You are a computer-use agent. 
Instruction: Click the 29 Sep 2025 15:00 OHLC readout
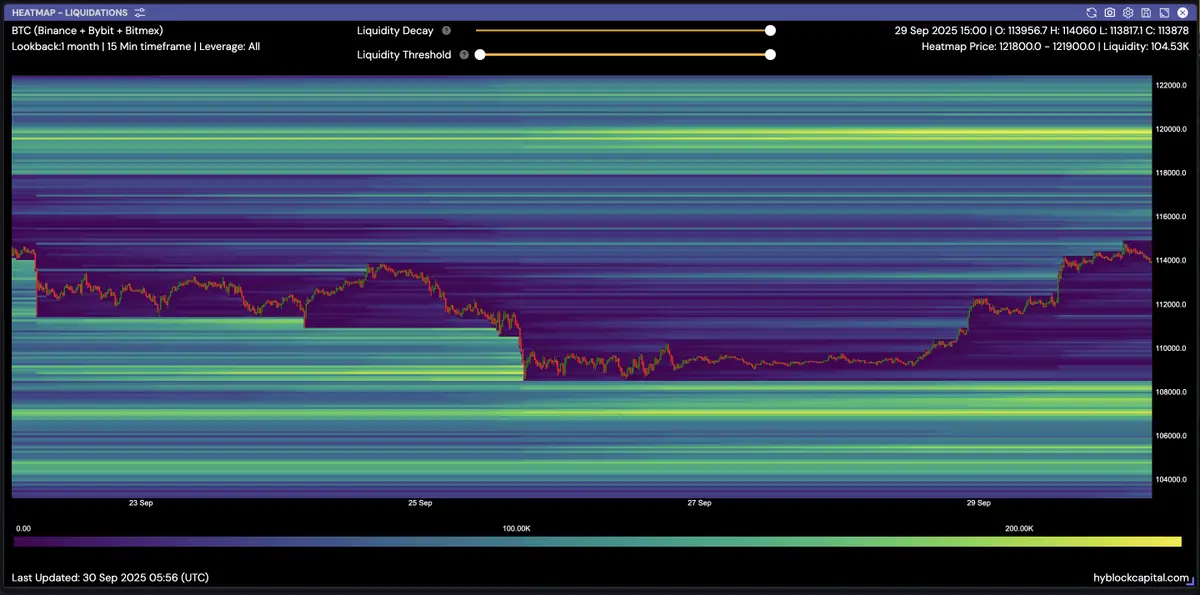pyautogui.click(x=1041, y=31)
